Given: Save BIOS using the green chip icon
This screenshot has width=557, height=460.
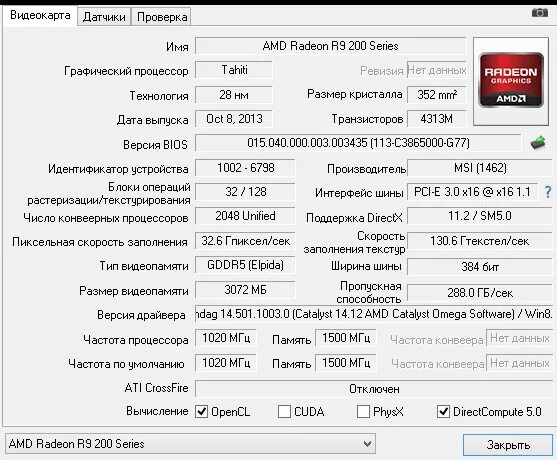Looking at the screenshot, I should click(538, 143).
